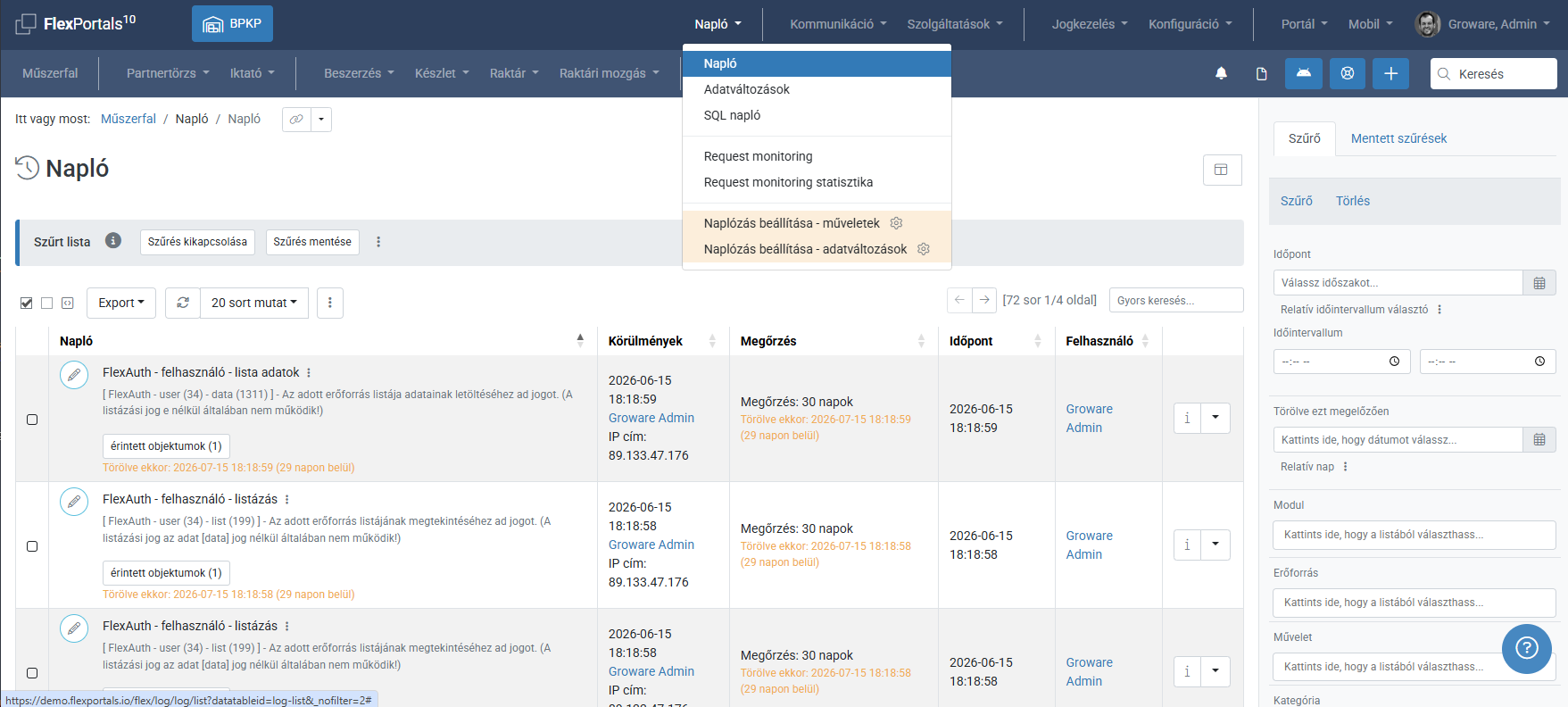The width and height of the screenshot is (1568, 707).
Task: Click info 'i' button in first log row
Action: (1187, 418)
